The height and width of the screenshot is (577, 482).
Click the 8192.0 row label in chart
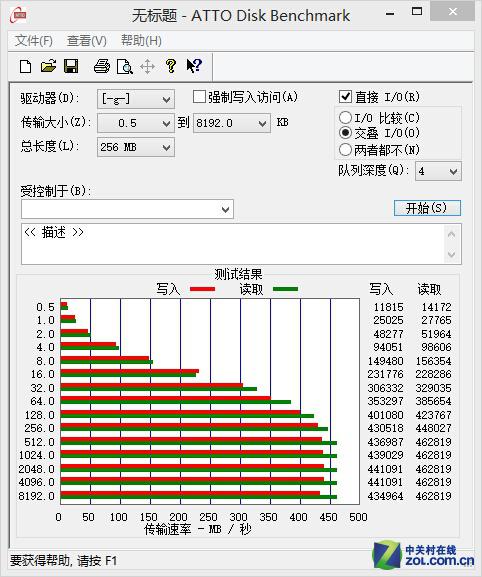(36, 496)
